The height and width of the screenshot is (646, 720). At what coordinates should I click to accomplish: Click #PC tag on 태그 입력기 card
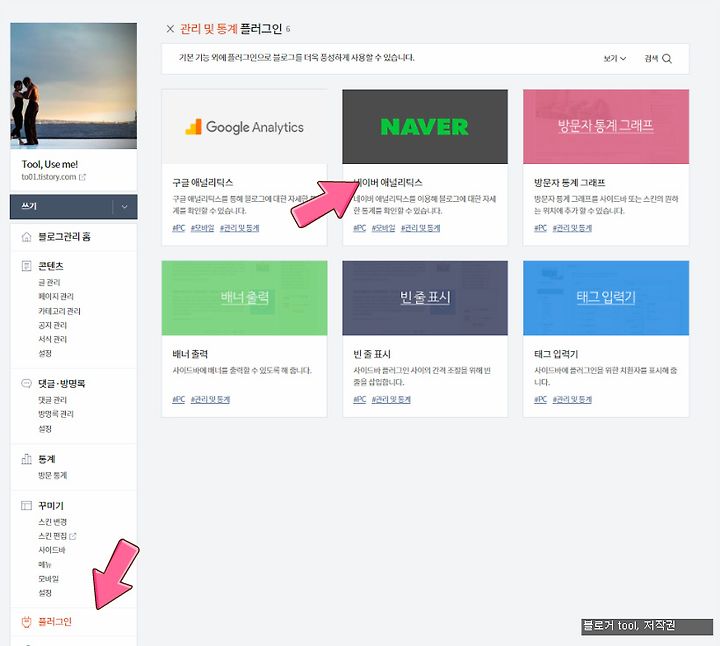tap(540, 400)
